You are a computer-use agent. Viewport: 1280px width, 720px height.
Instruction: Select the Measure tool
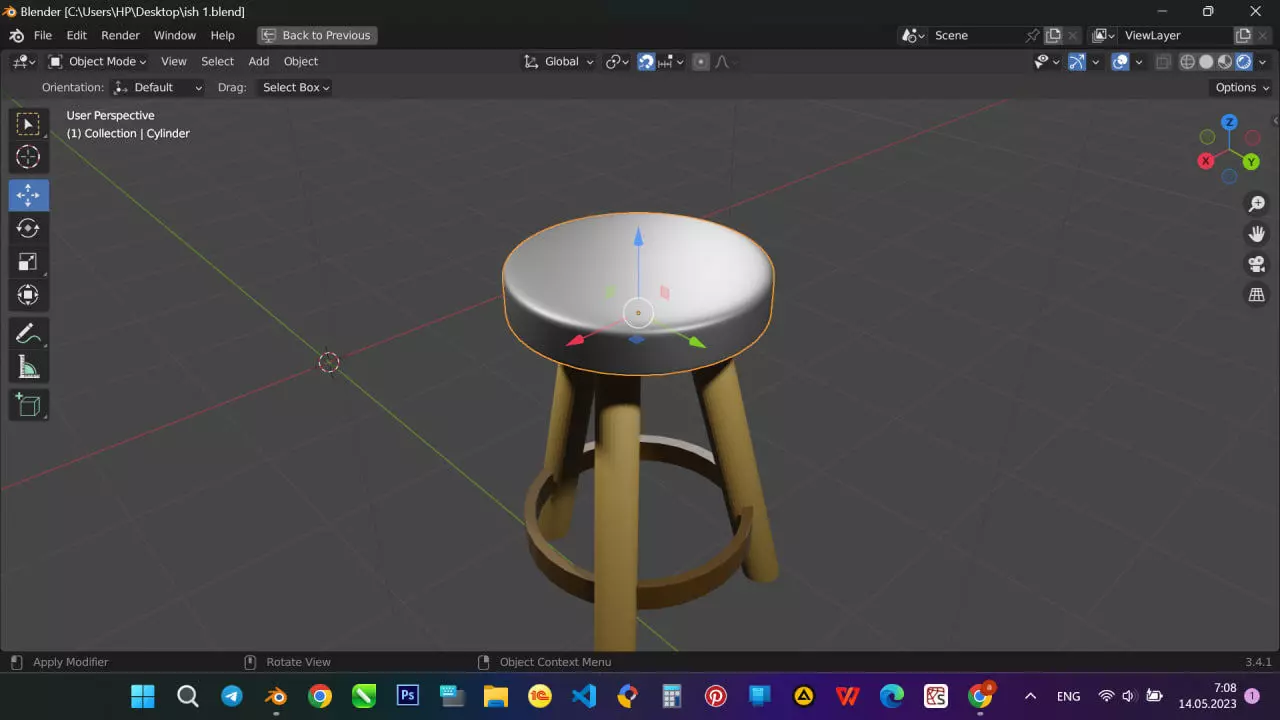pos(28,367)
